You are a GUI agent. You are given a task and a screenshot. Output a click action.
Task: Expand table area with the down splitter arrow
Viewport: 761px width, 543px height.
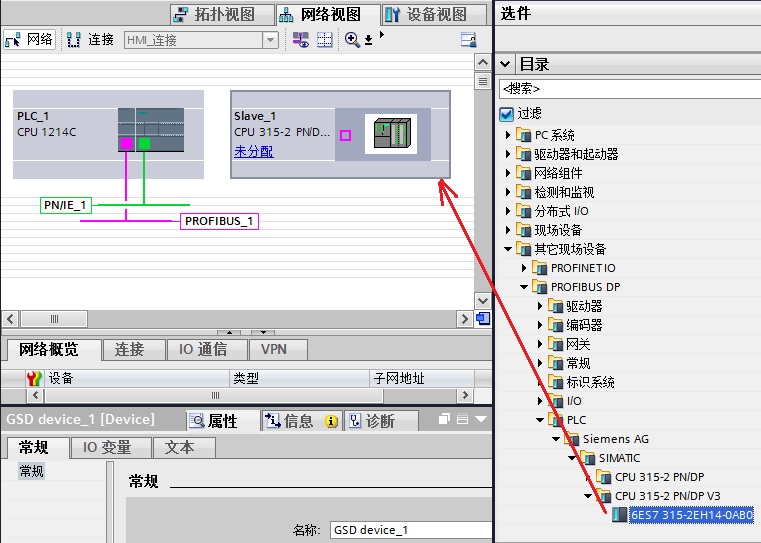pyautogui.click(x=263, y=332)
